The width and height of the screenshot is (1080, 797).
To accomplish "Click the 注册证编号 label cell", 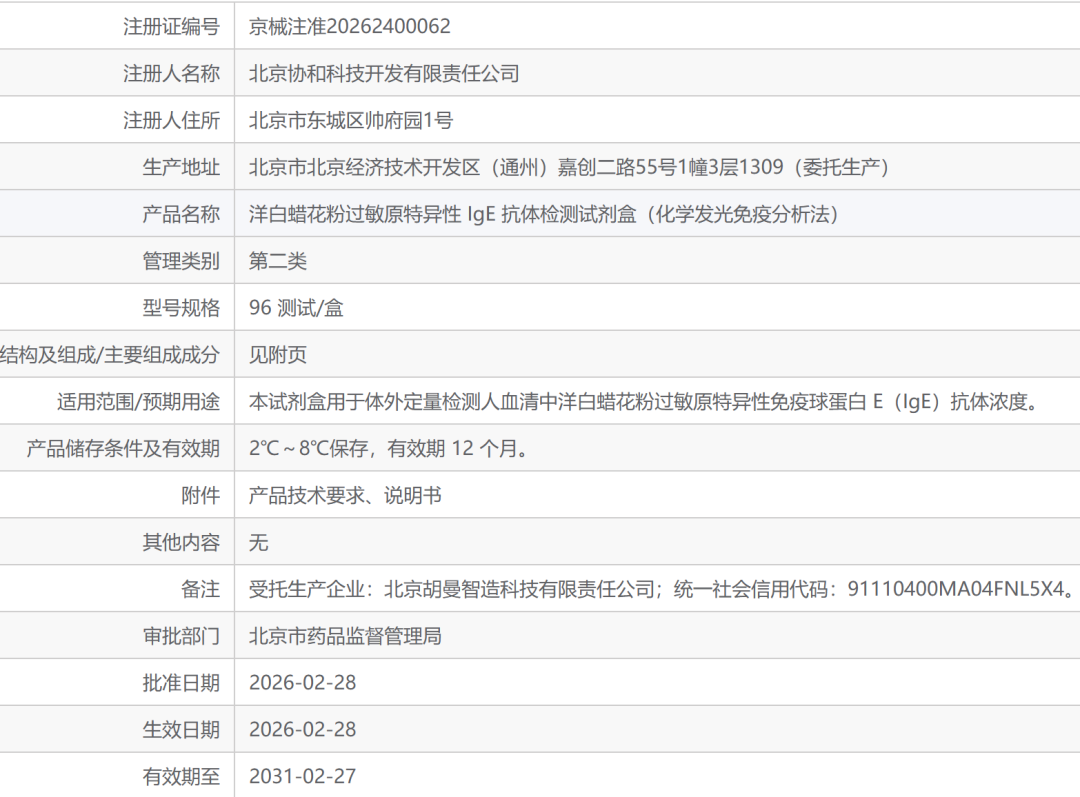I will click(171, 27).
